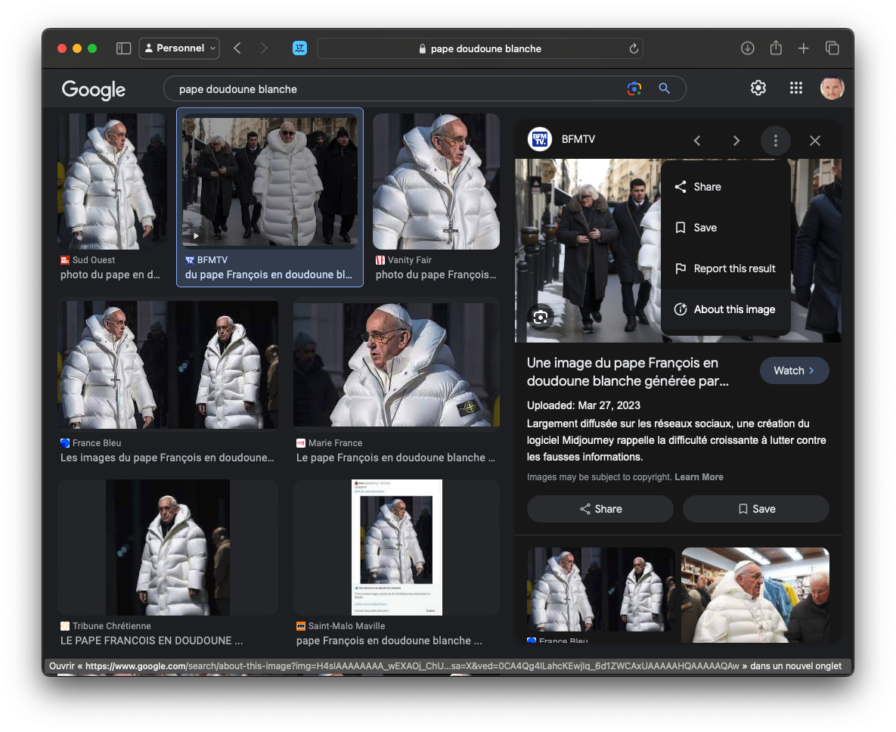Open the Personnel profile dropdown
The image size is (896, 732).
179,49
